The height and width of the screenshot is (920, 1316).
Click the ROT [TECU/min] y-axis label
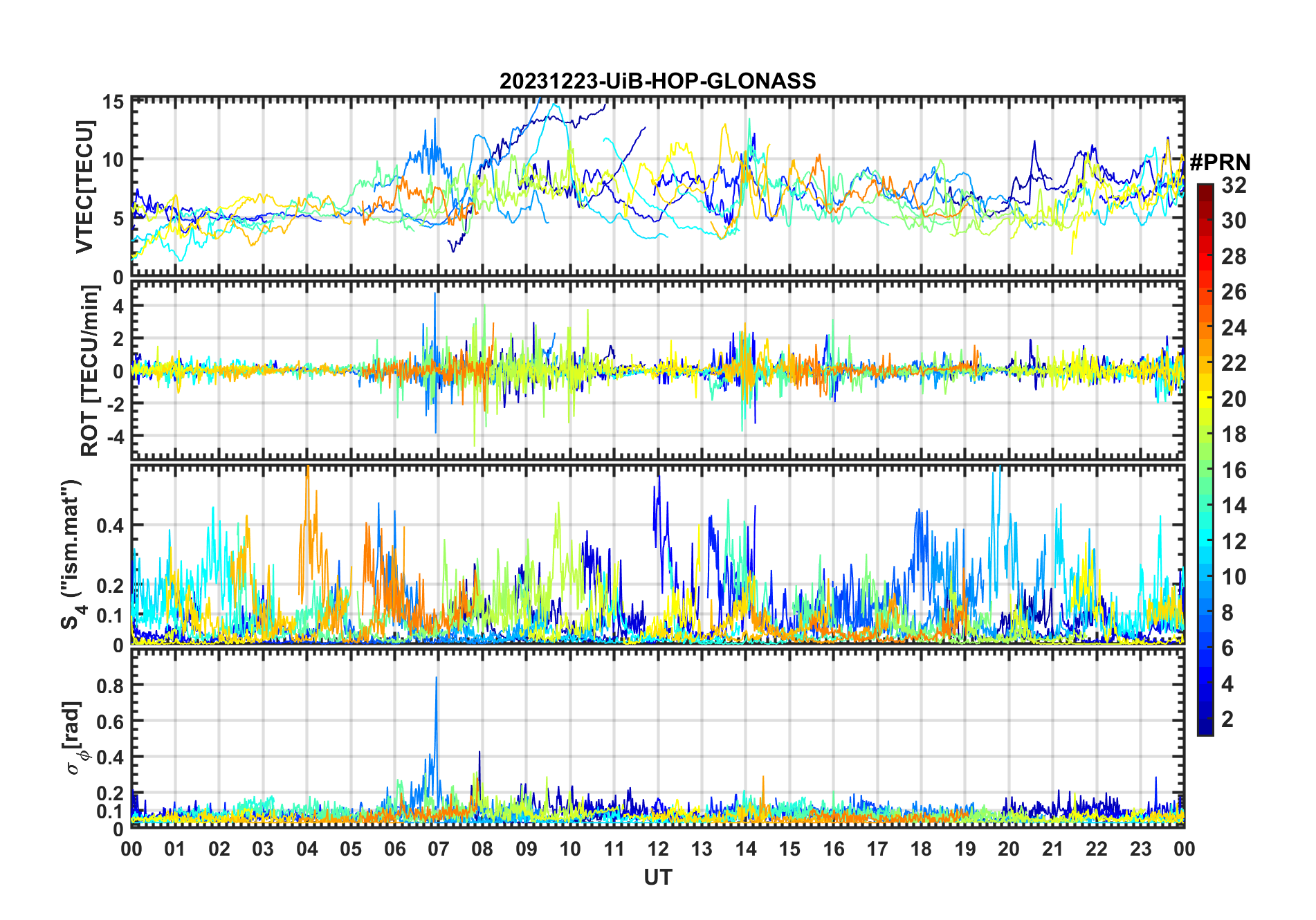coord(90,371)
